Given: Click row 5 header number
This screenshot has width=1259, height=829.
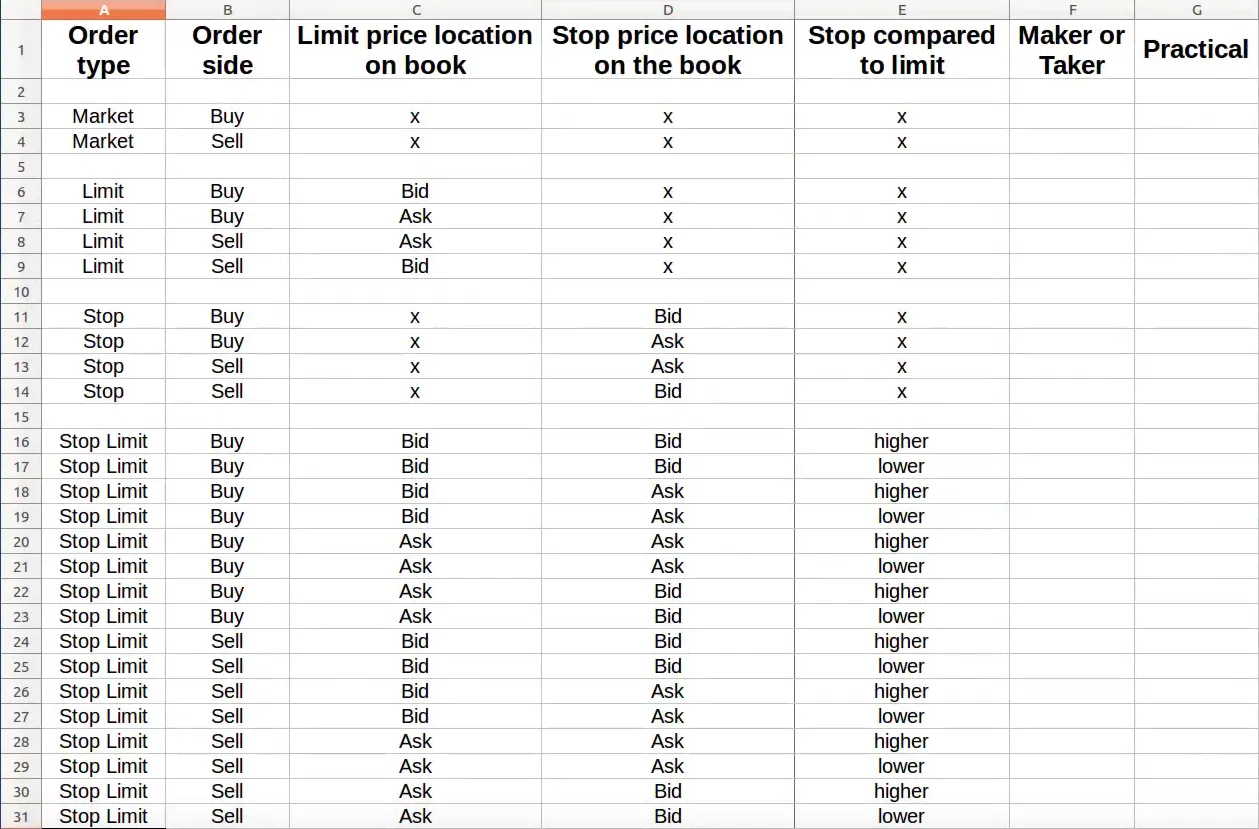Looking at the screenshot, I should [21, 166].
